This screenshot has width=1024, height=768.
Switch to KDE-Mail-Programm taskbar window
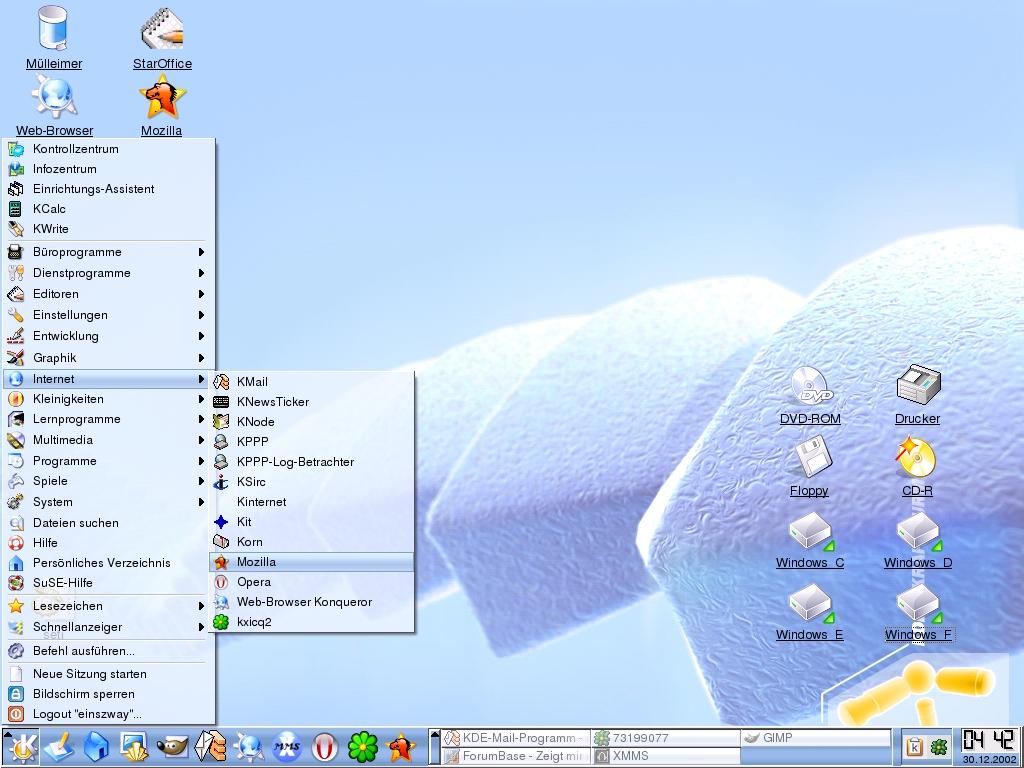pyautogui.click(x=516, y=738)
